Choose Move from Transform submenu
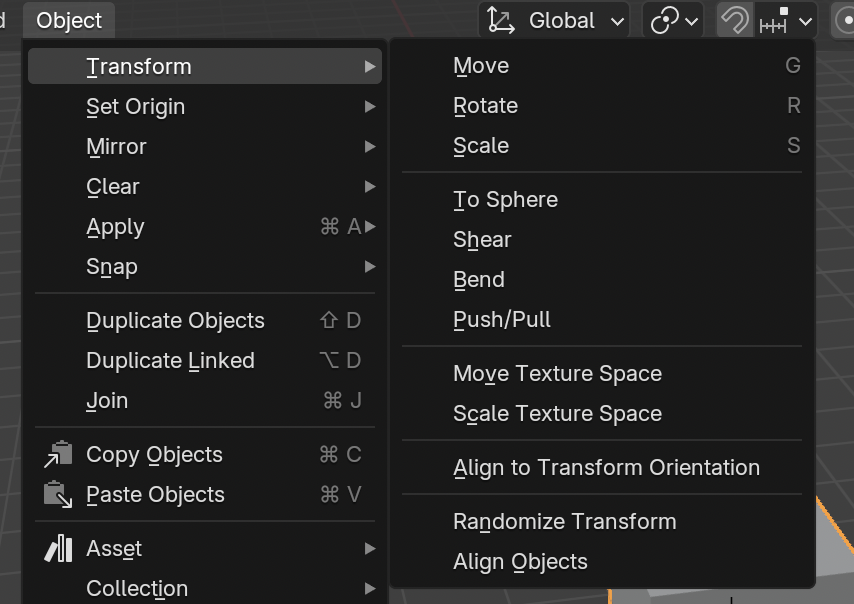The height and width of the screenshot is (604, 854). 481,66
